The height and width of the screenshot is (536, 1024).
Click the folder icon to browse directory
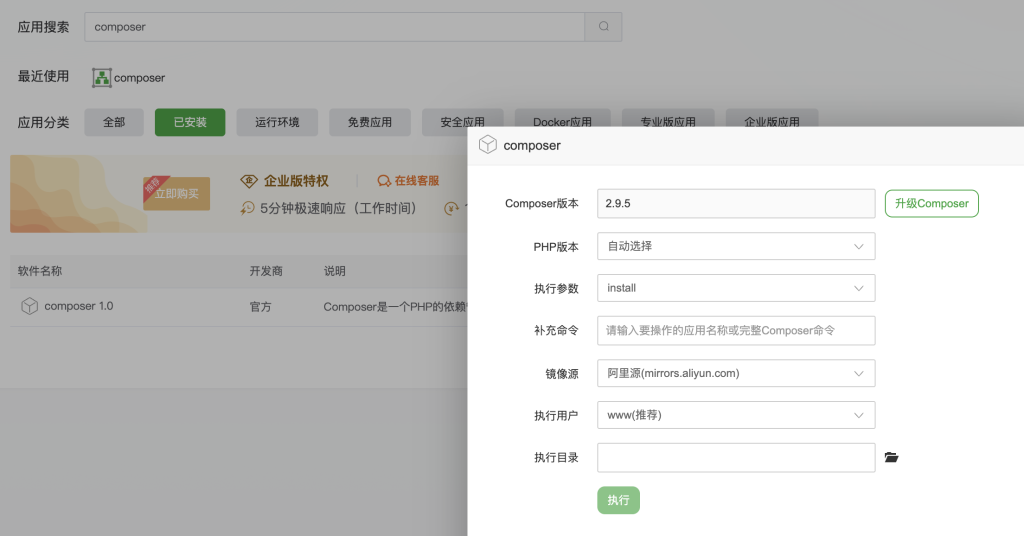coord(891,458)
